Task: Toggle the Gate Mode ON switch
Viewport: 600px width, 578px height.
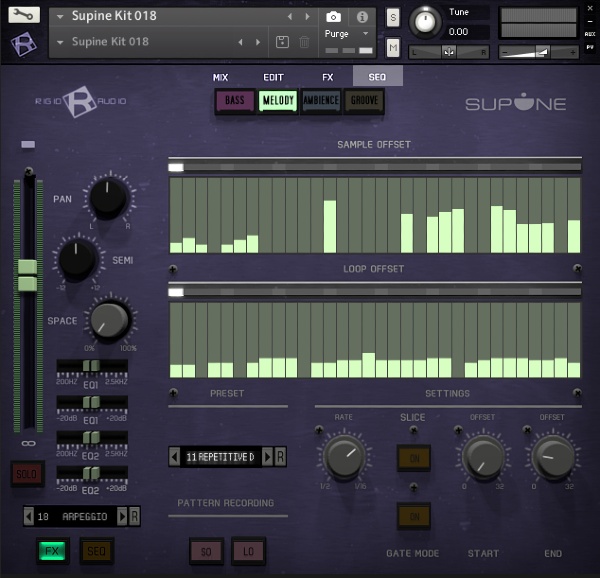Action: 413,515
